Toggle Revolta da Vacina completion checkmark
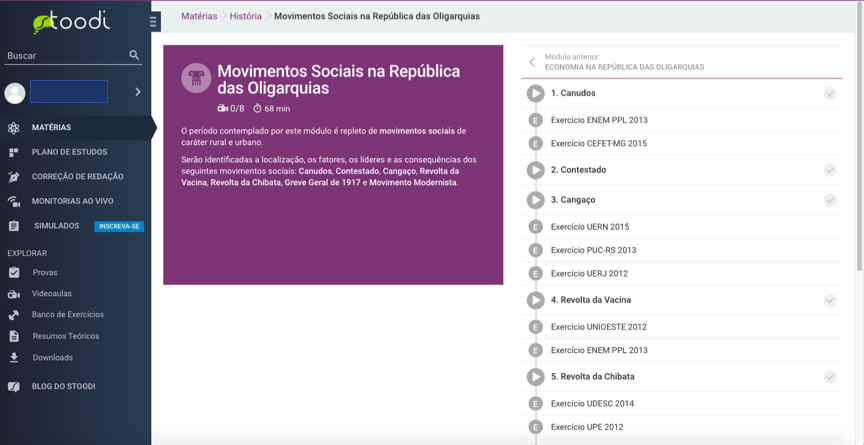 coord(830,300)
